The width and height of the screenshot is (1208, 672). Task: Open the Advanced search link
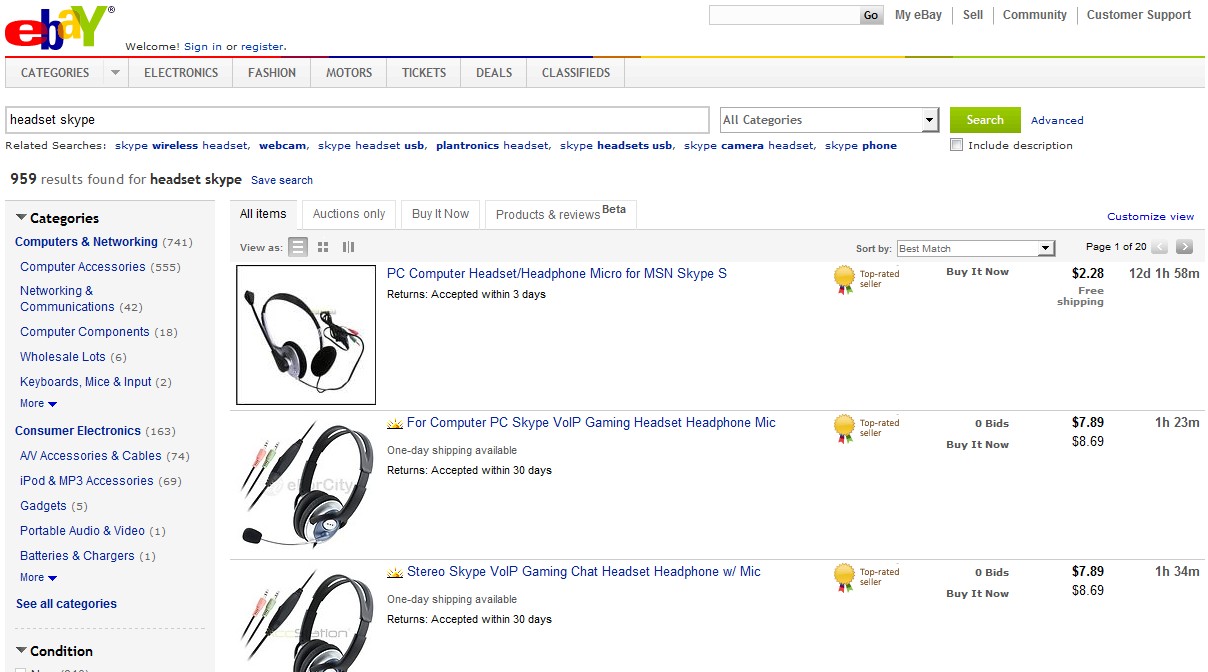[1057, 120]
